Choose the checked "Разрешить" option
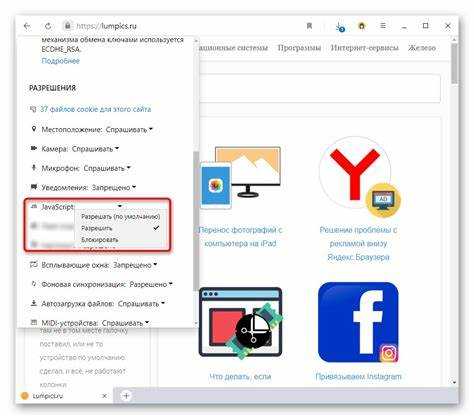Screen dimensions: 474x419 coord(97,228)
